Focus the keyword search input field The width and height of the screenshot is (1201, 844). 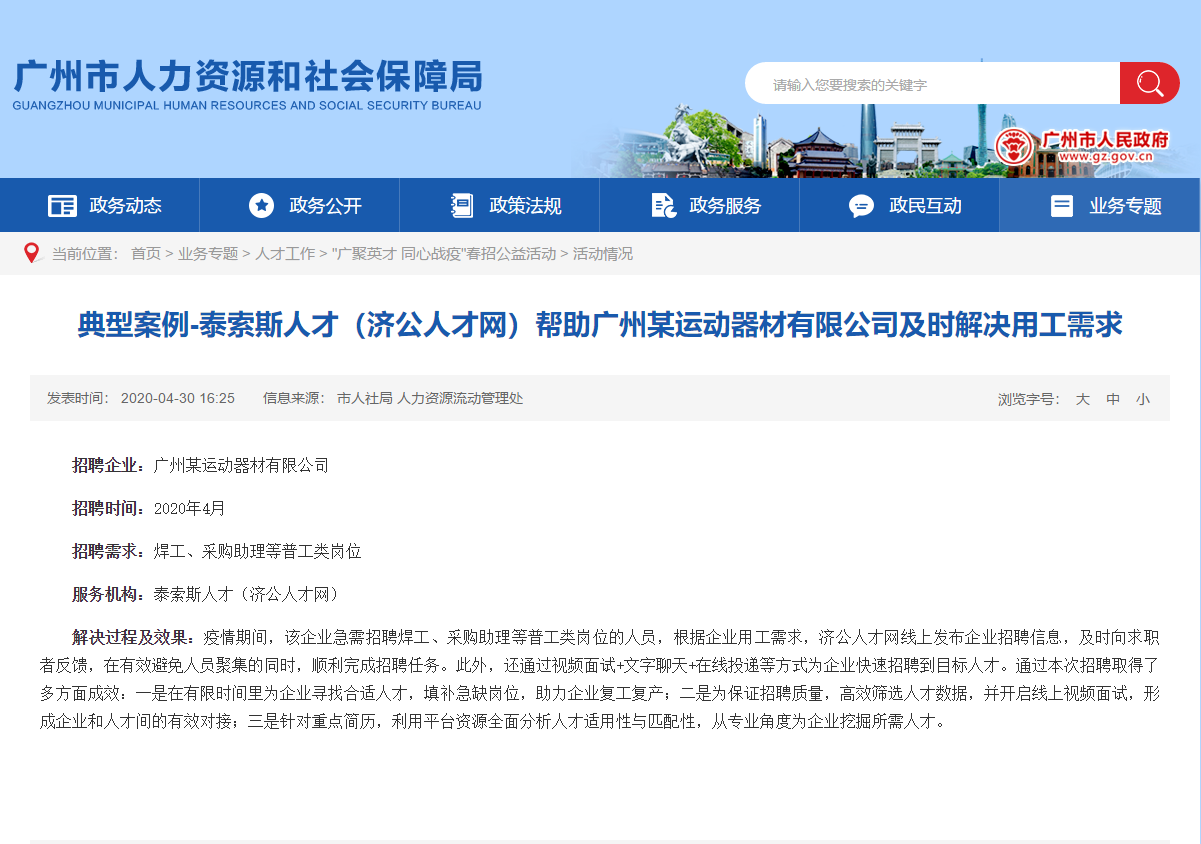933,84
